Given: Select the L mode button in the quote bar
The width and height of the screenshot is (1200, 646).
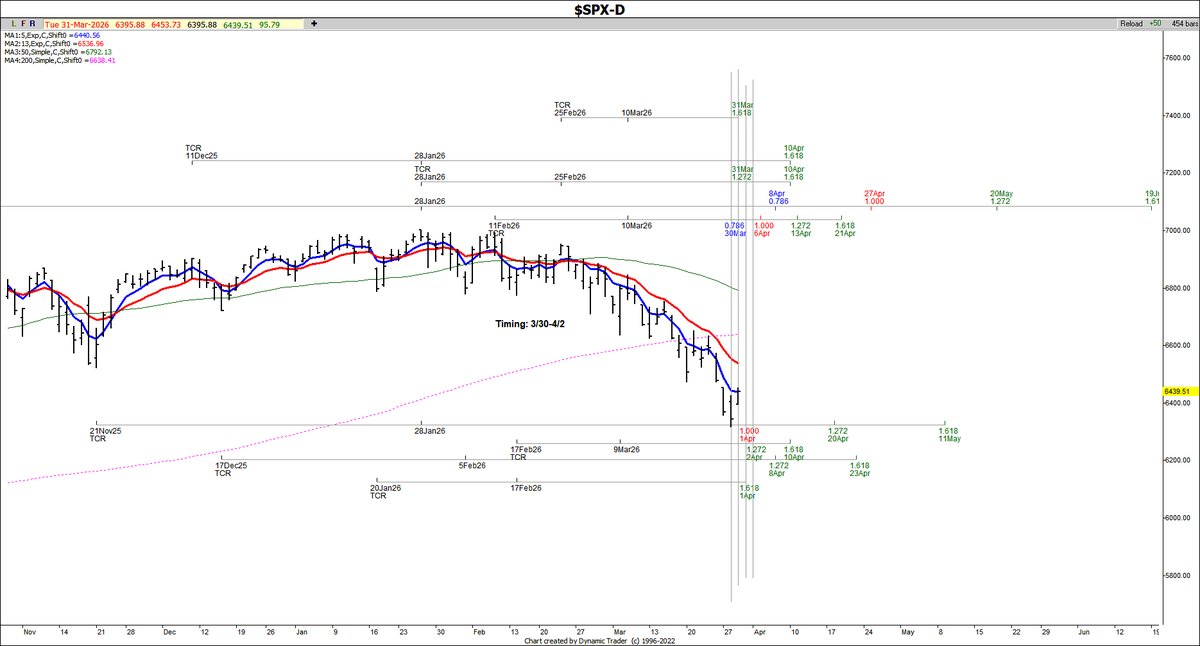Looking at the screenshot, I should point(14,22).
